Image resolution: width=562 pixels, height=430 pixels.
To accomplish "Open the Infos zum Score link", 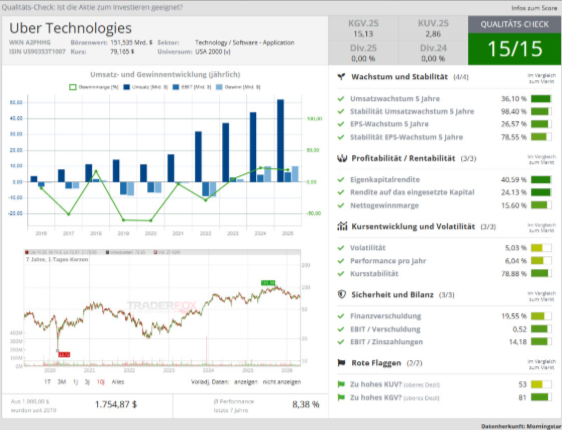I will [534, 8].
